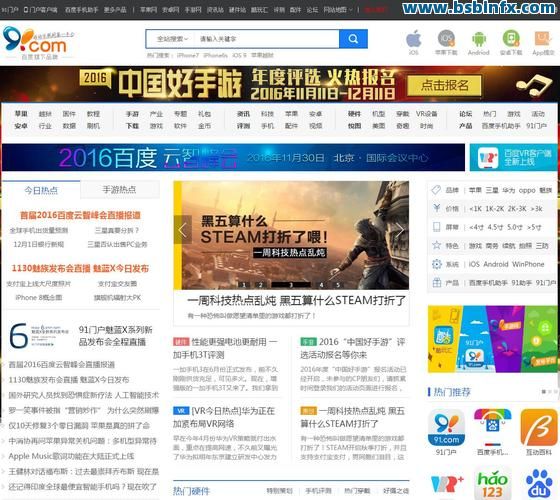Open the VR设备 navigation link
The image size is (560, 500).
pyautogui.click(x=426, y=114)
